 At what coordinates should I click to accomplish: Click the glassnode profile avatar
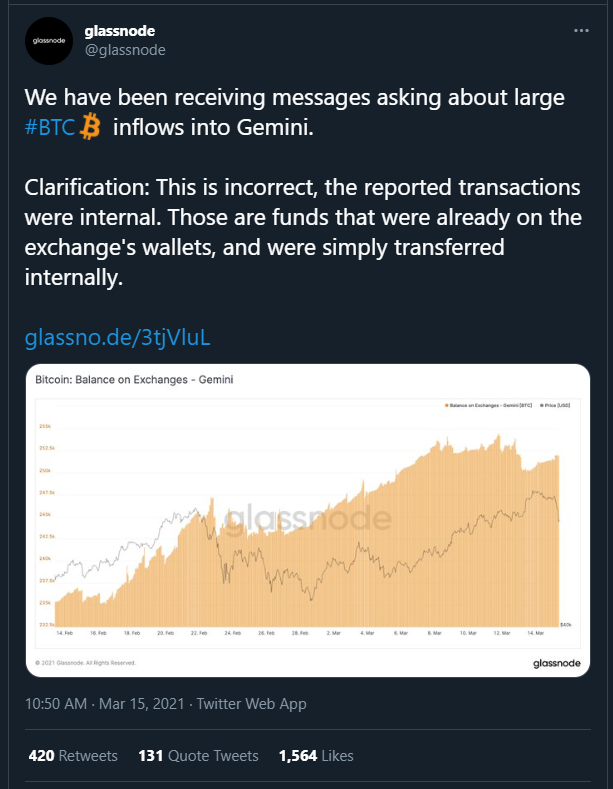click(49, 41)
